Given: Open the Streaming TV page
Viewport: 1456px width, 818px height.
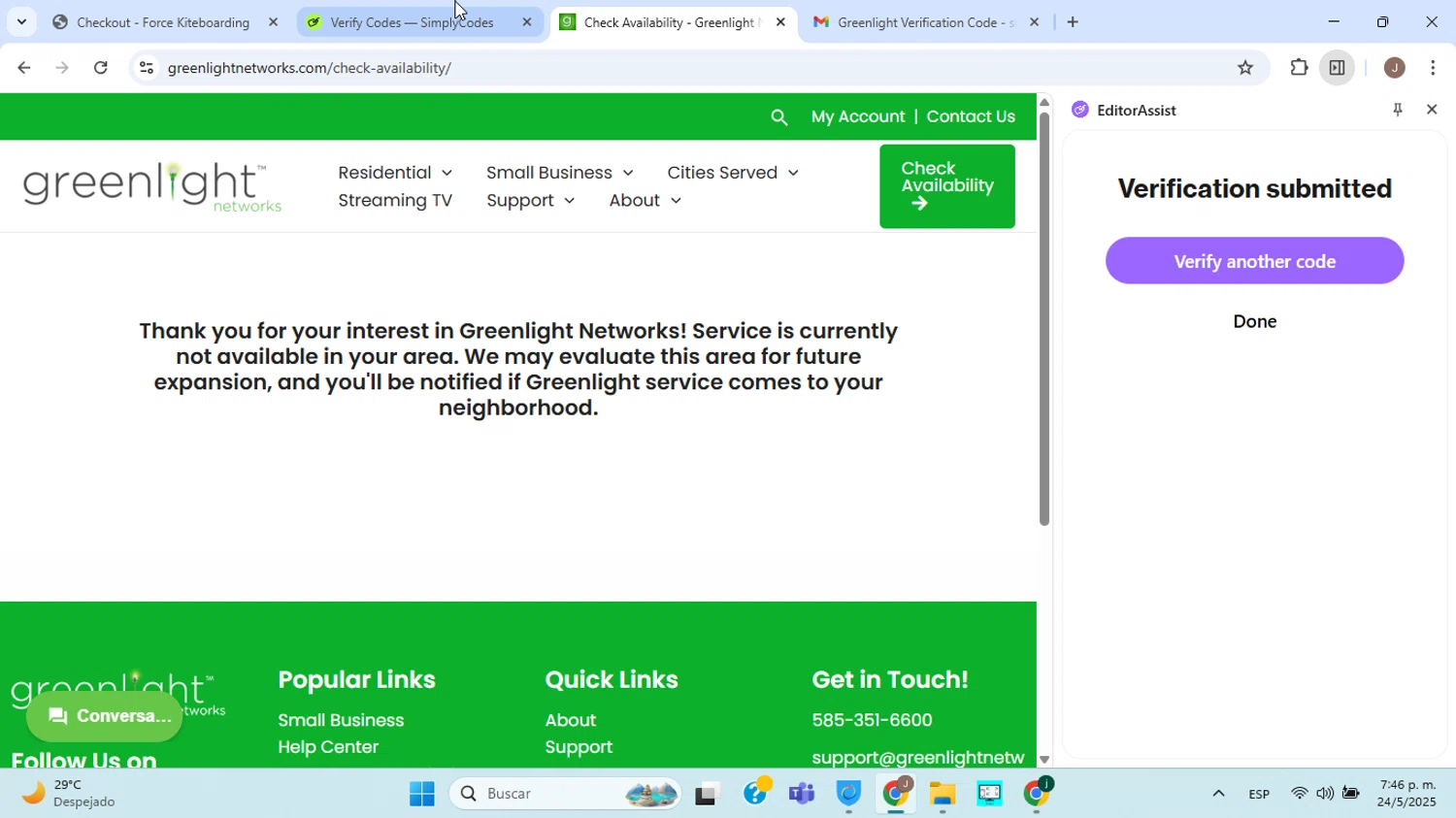Looking at the screenshot, I should click(x=395, y=201).
